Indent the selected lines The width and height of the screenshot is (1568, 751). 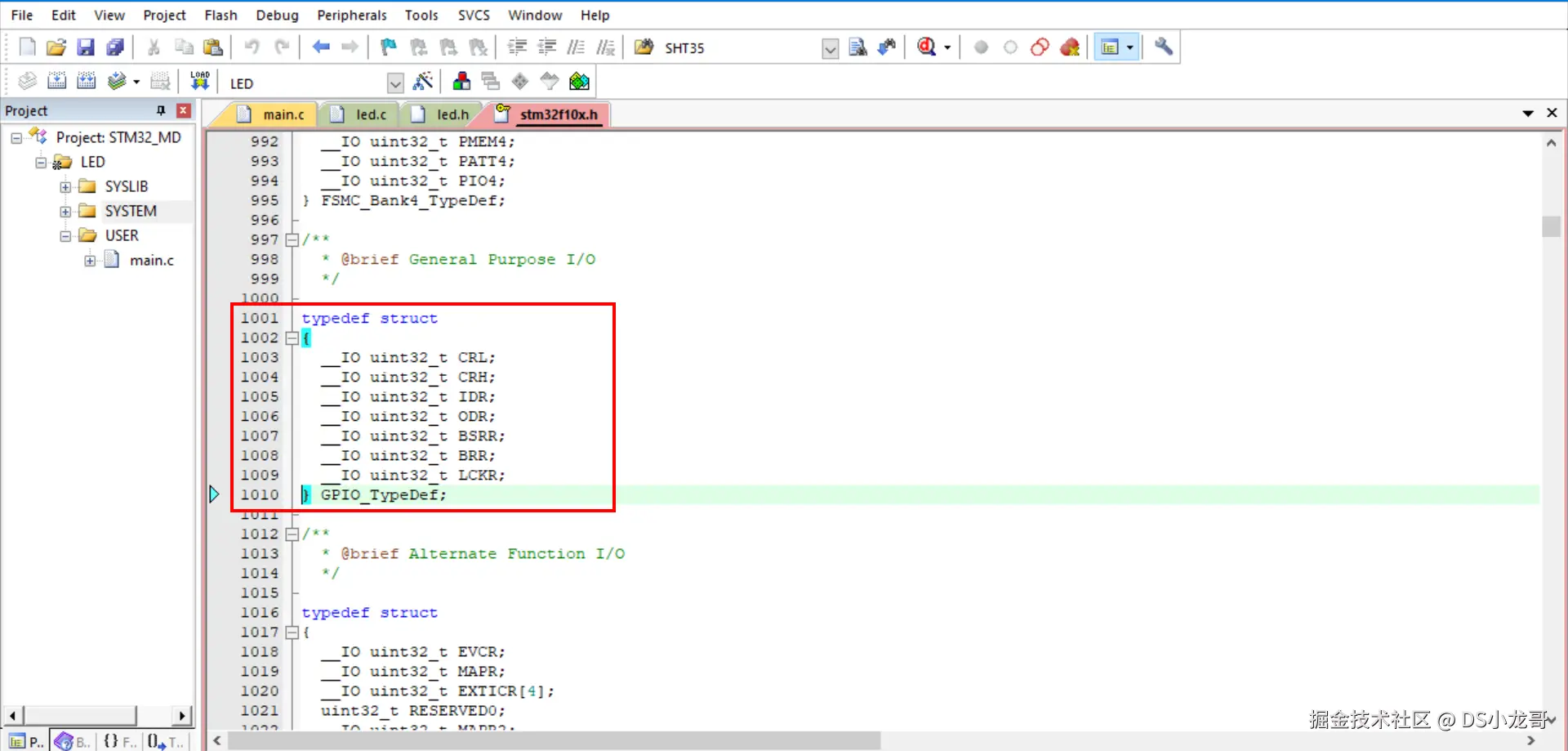(x=517, y=47)
